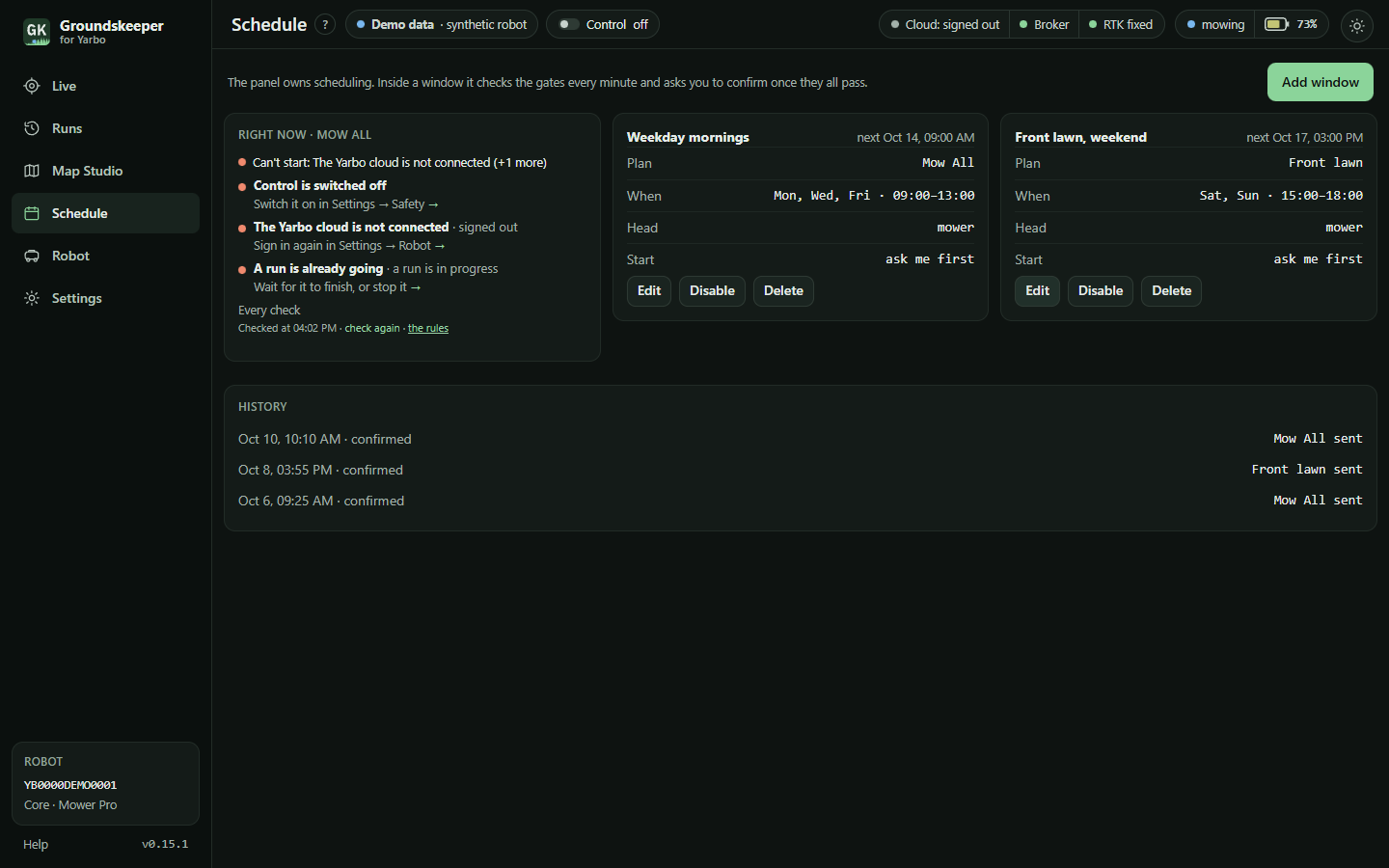
Task: Click the mowing status indicator
Action: [1215, 25]
